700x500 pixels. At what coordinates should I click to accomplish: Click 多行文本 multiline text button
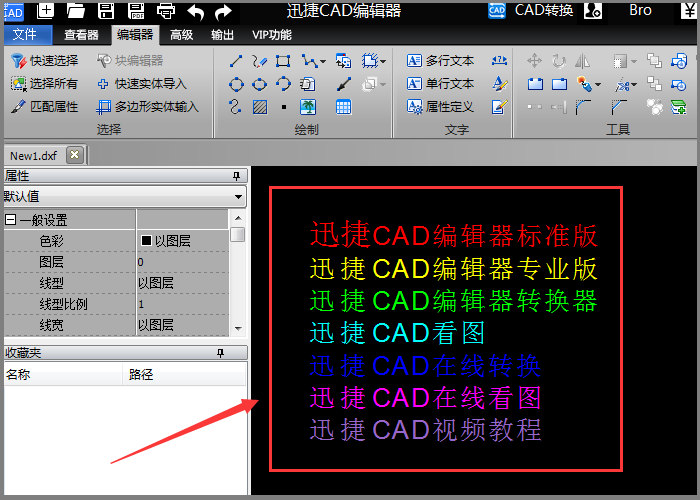click(441, 61)
